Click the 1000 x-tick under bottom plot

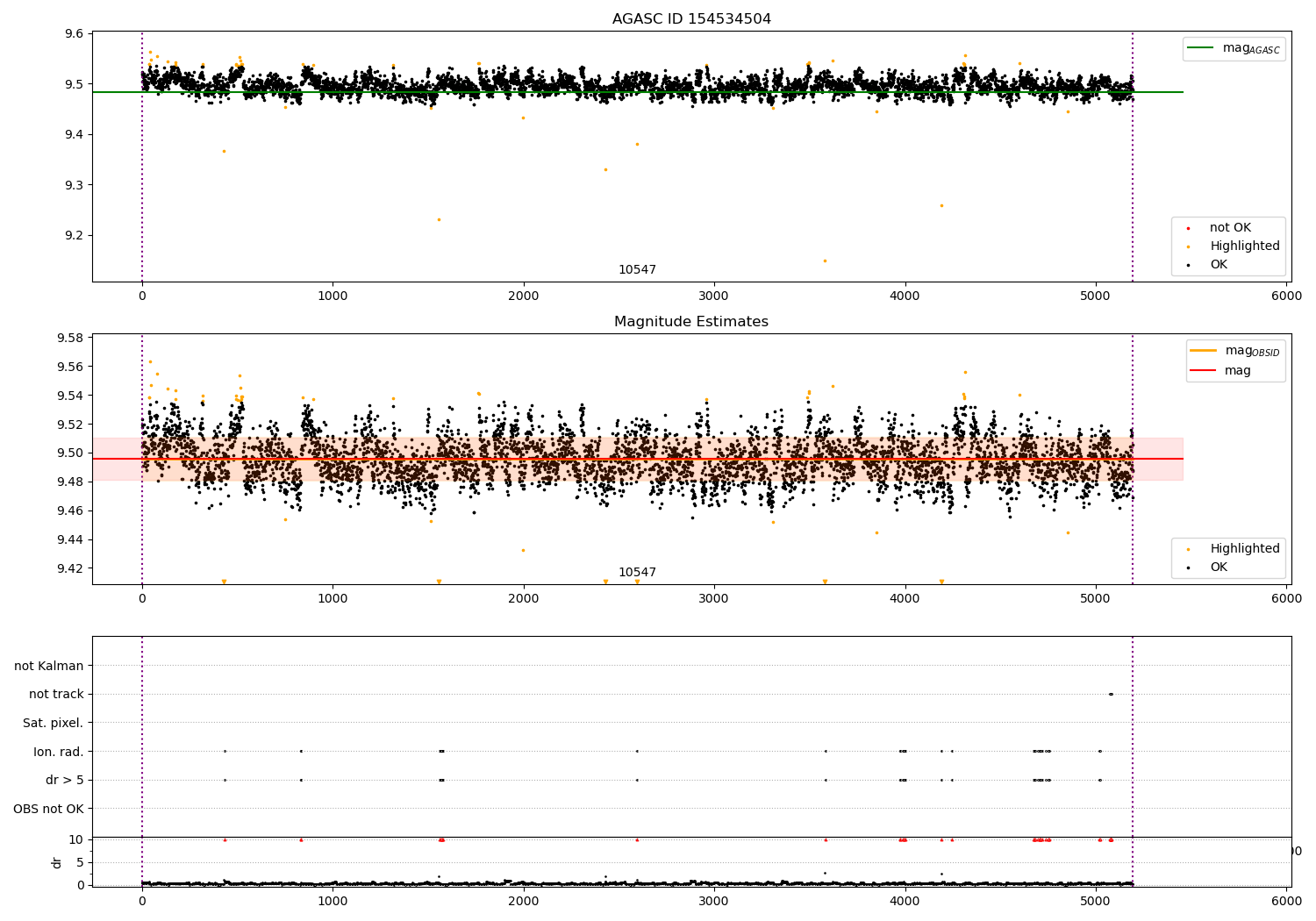pos(333,900)
